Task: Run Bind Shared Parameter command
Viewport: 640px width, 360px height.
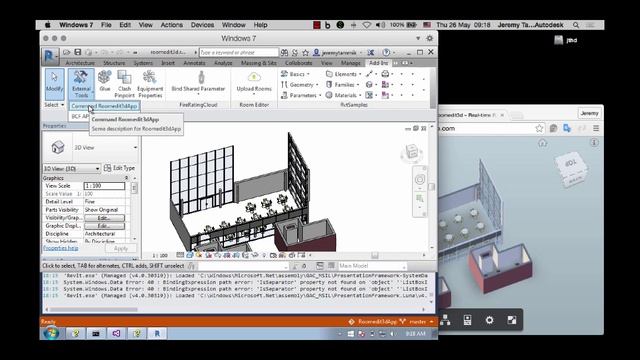Action: point(198,82)
